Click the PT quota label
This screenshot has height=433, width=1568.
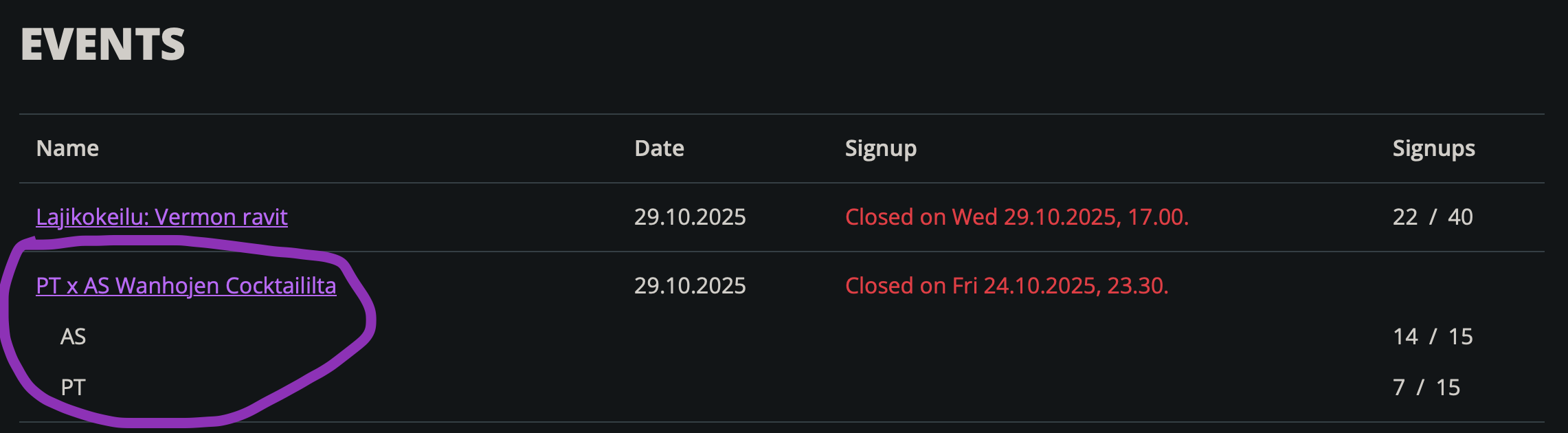point(73,388)
